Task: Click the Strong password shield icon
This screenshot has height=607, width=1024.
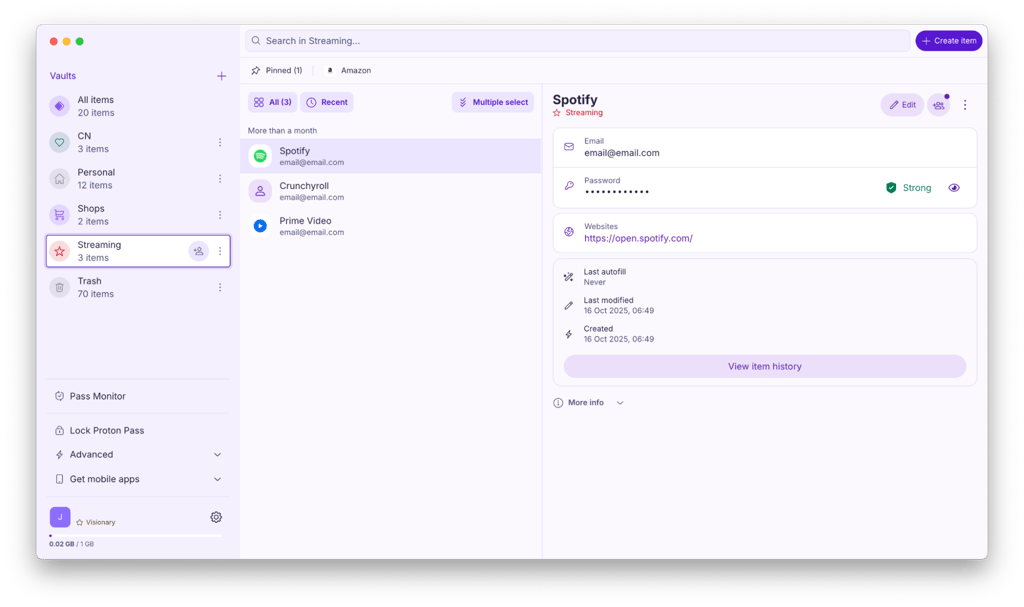Action: (x=891, y=188)
